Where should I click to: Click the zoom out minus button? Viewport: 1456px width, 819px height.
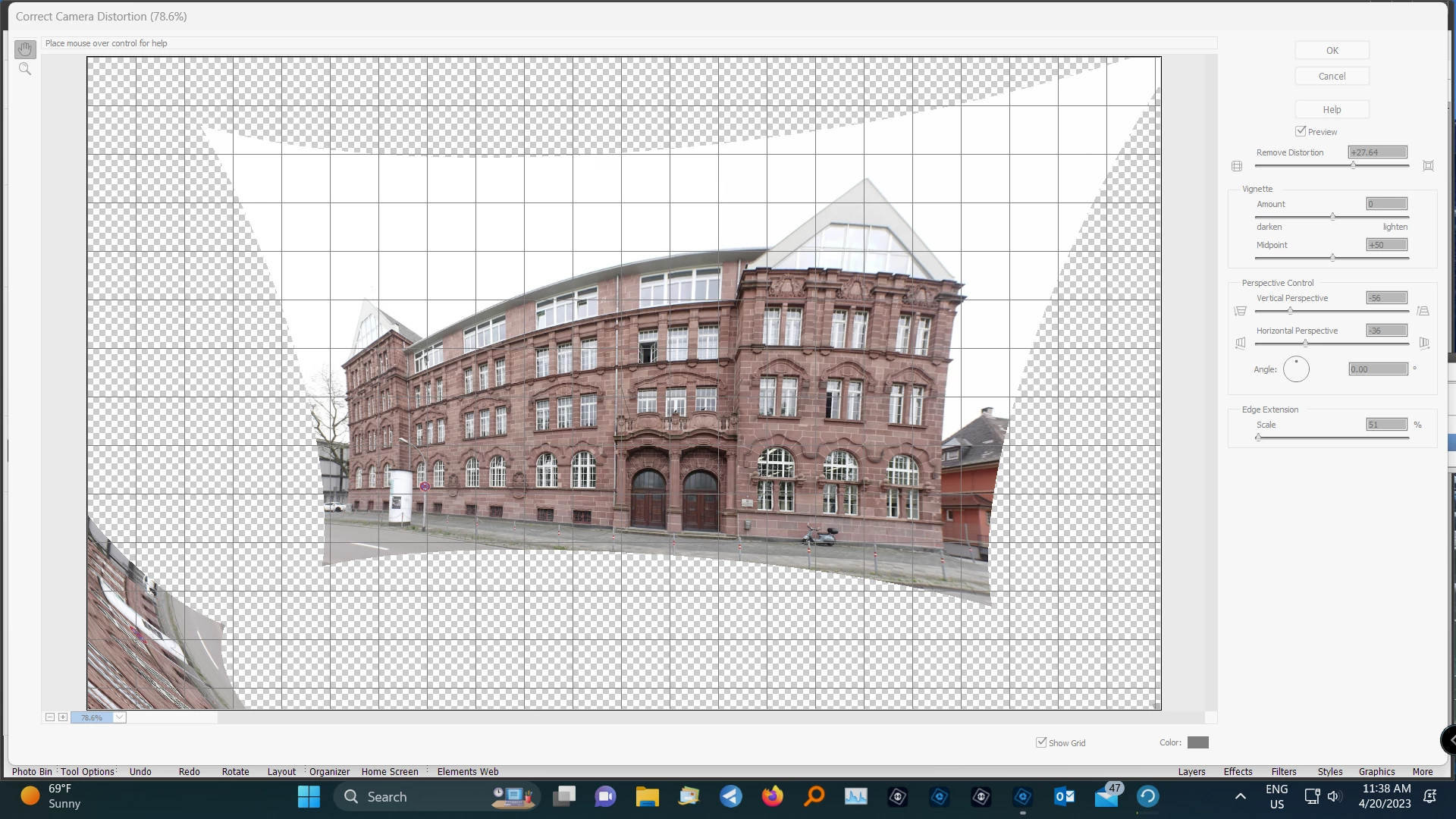[50, 717]
